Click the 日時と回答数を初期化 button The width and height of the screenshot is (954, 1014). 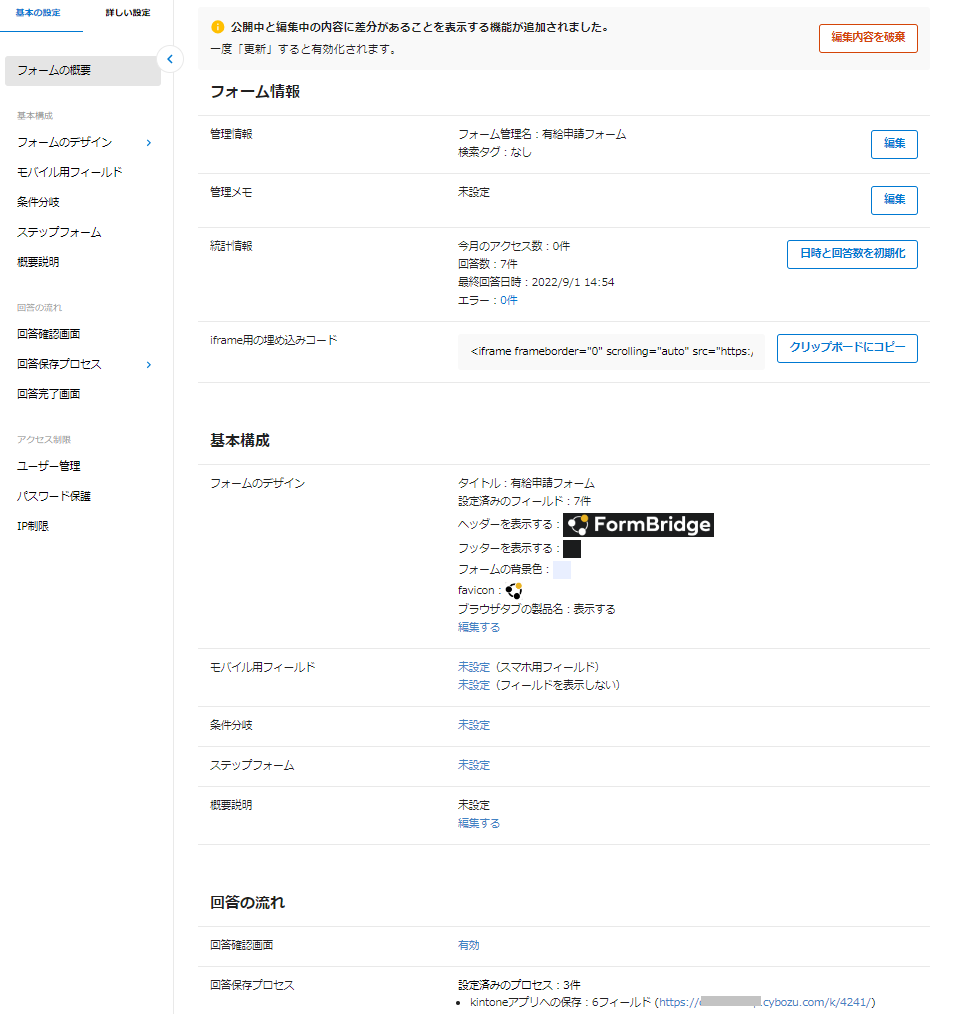[x=851, y=254]
